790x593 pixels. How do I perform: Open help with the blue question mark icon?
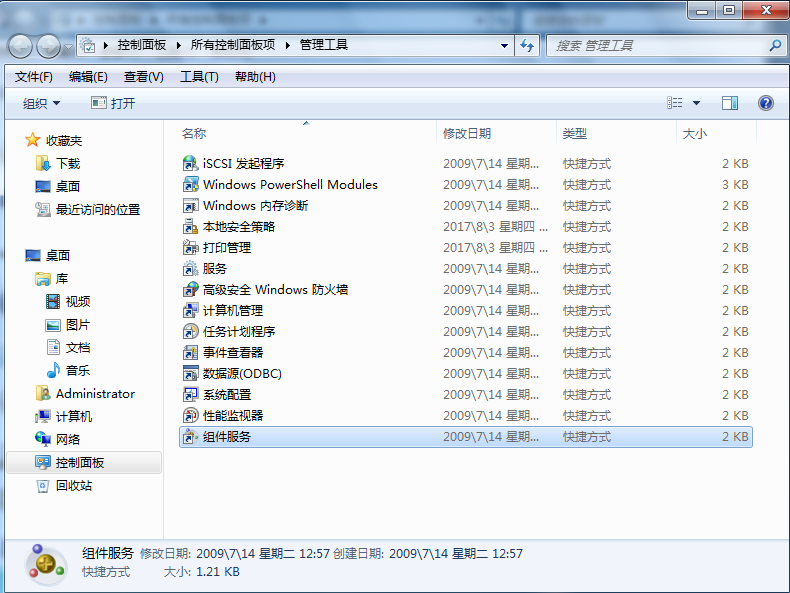point(766,103)
